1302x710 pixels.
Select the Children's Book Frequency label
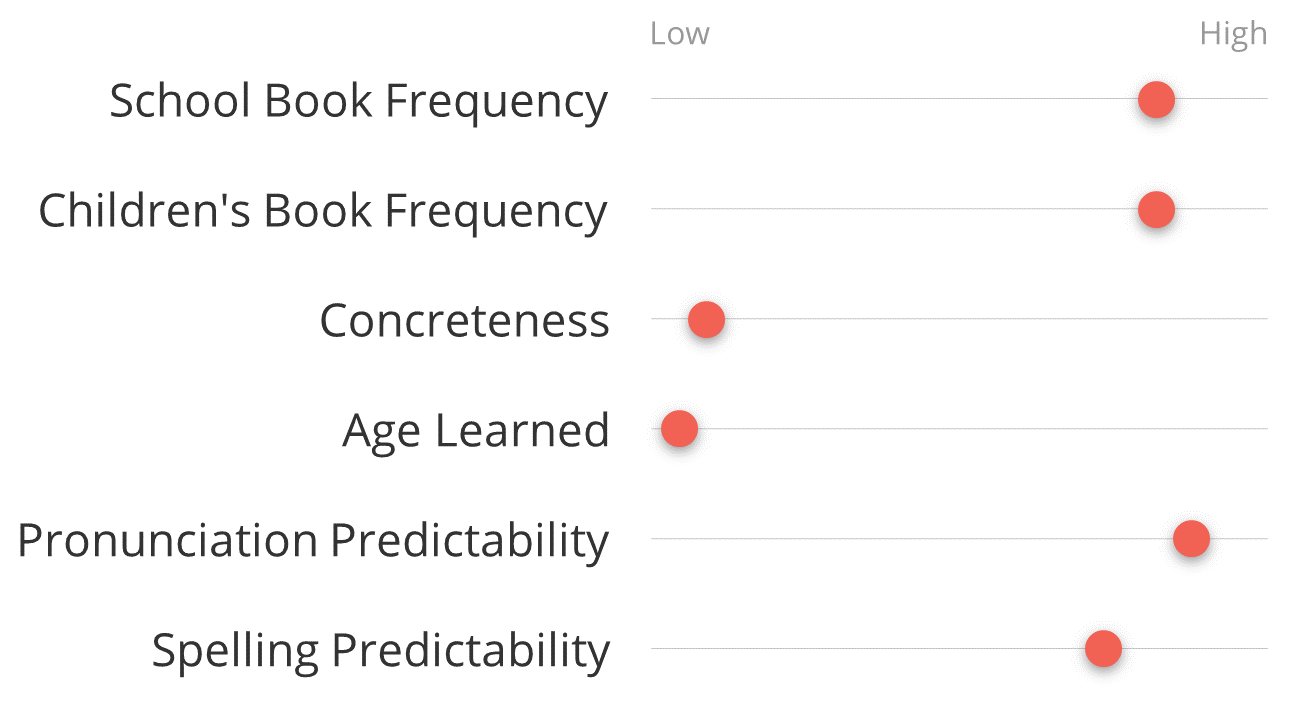coord(323,212)
